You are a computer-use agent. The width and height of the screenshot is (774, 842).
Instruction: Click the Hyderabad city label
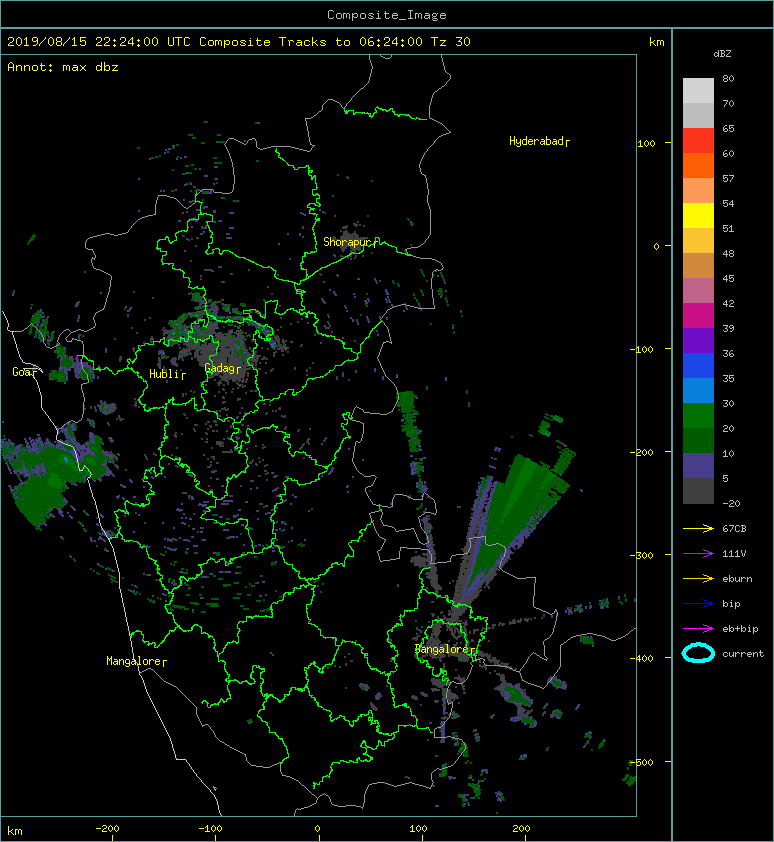(537, 141)
